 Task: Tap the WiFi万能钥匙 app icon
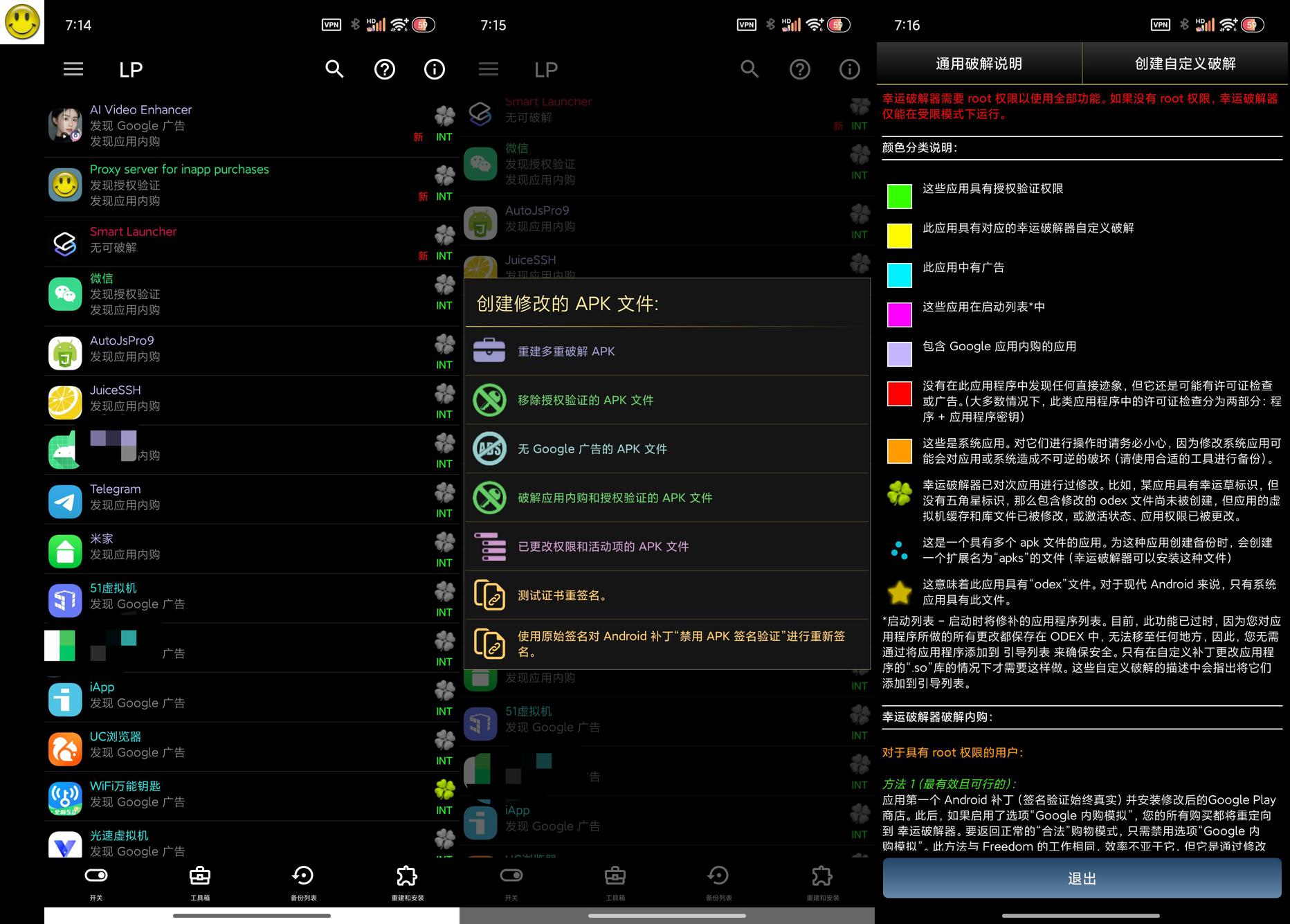point(65,799)
